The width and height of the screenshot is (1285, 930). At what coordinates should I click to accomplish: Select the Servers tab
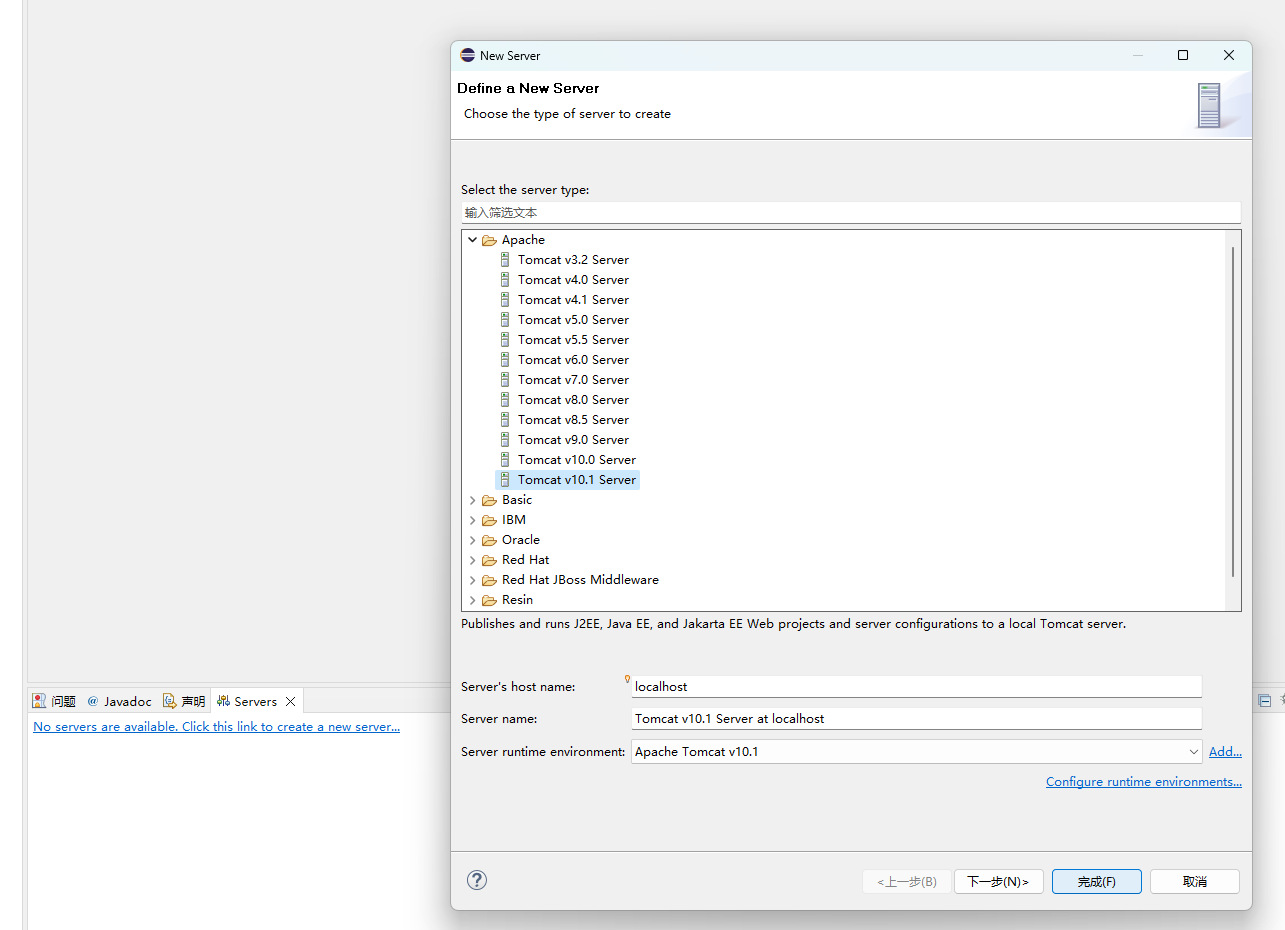click(x=247, y=701)
